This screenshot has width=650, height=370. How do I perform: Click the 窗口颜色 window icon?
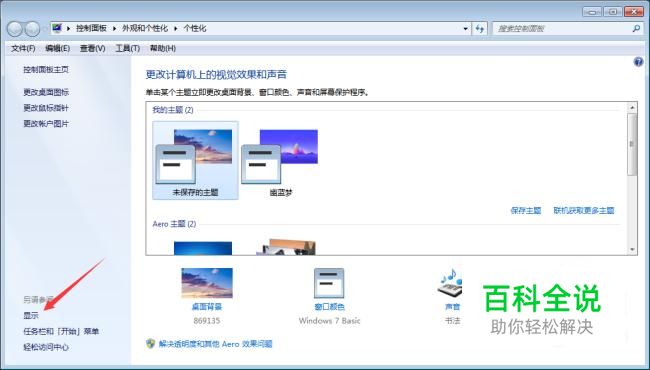click(x=329, y=283)
